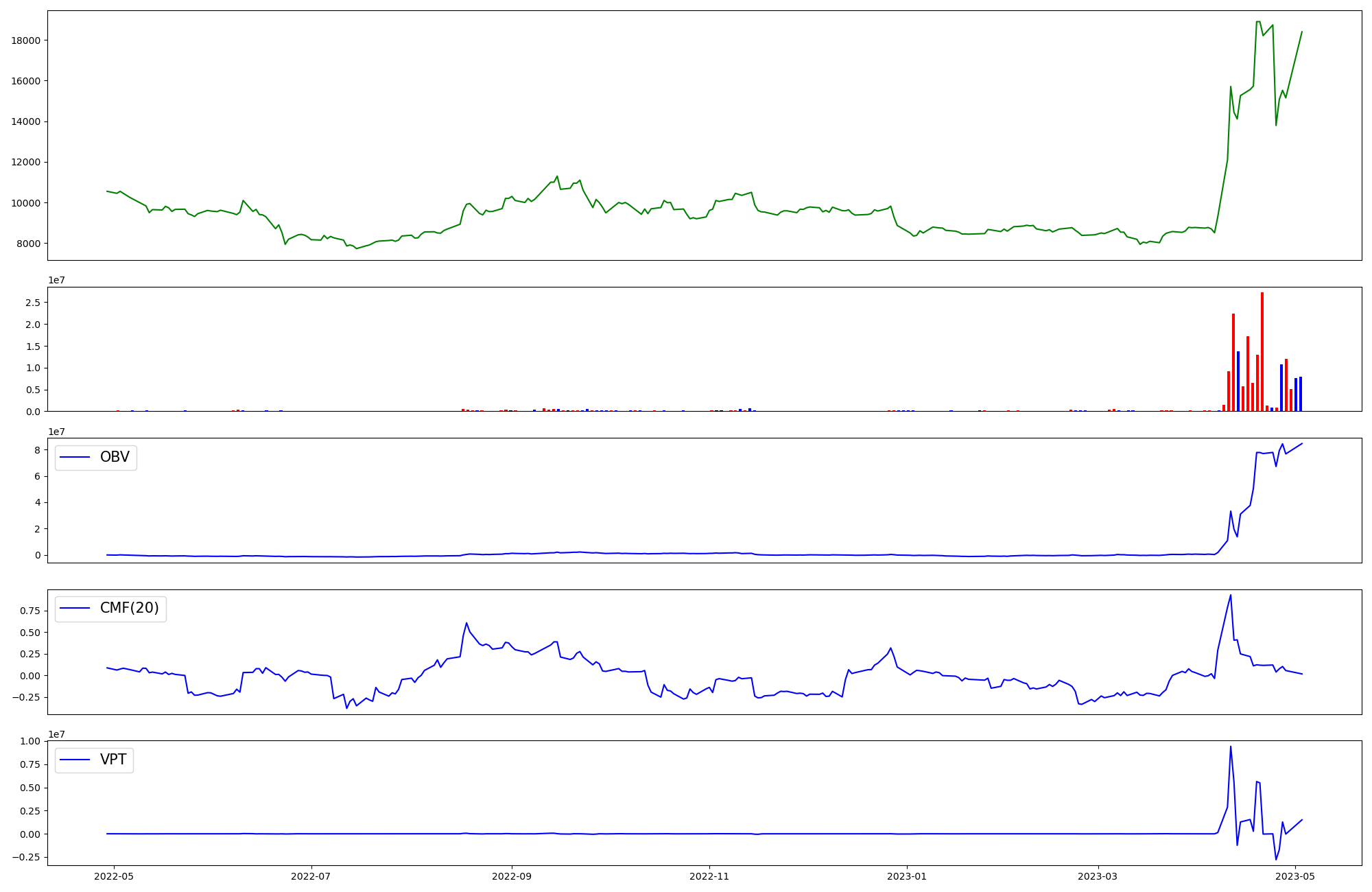Click the VPT legend label
The width and height of the screenshot is (1372, 892).
click(x=113, y=760)
